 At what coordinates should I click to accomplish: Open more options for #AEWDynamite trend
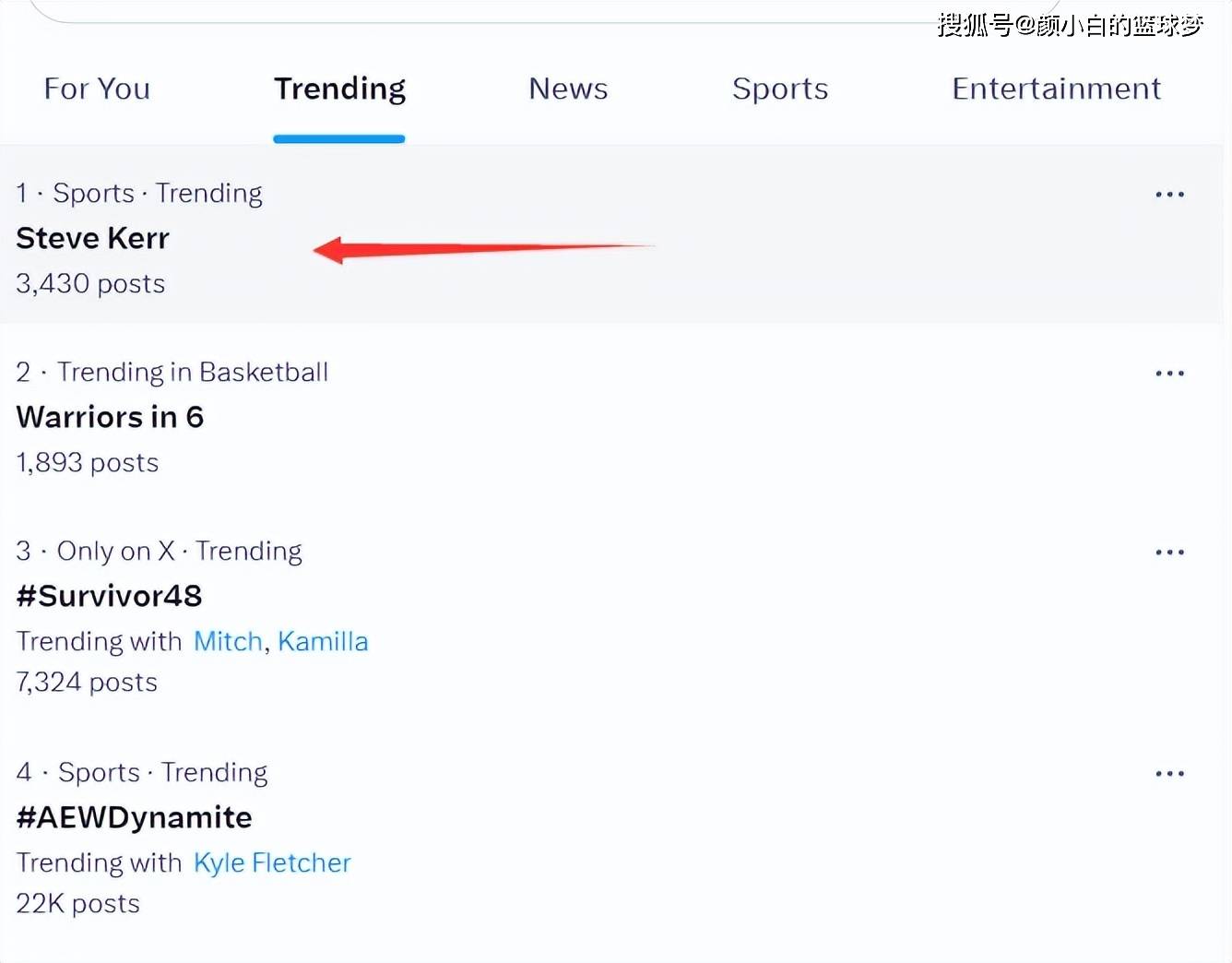click(1169, 774)
